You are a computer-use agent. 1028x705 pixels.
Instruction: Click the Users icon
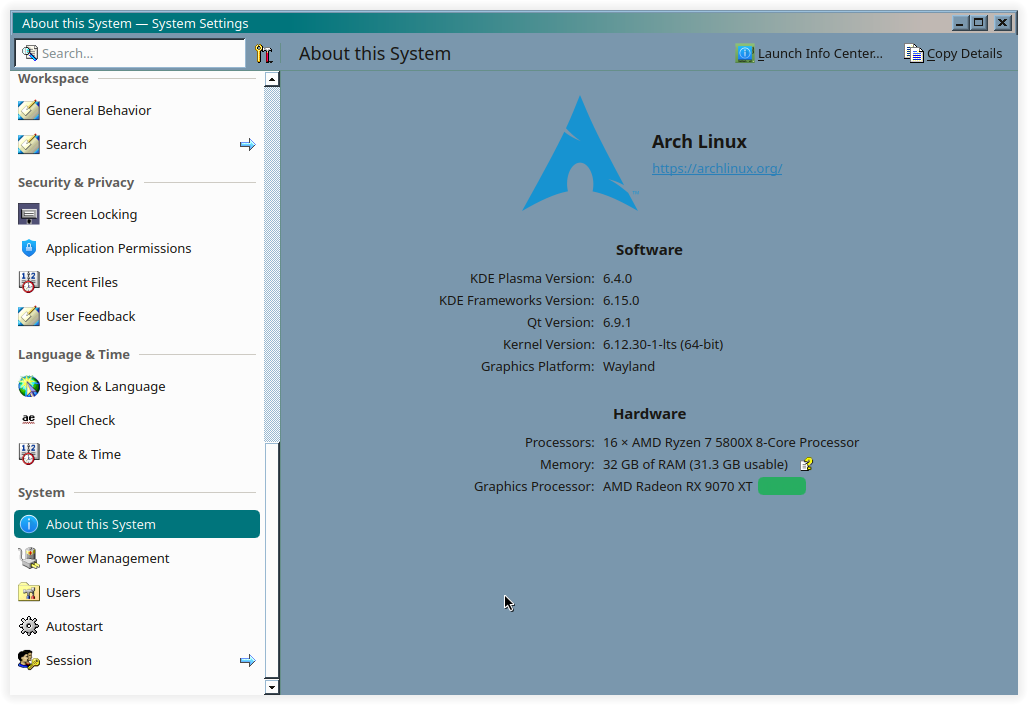coord(29,592)
